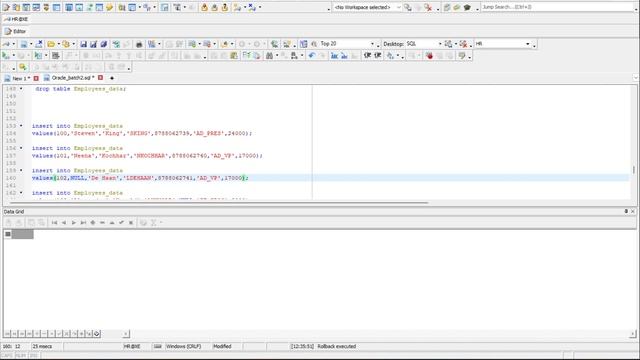Undo the last edit with blue arrow

click(x=312, y=56)
